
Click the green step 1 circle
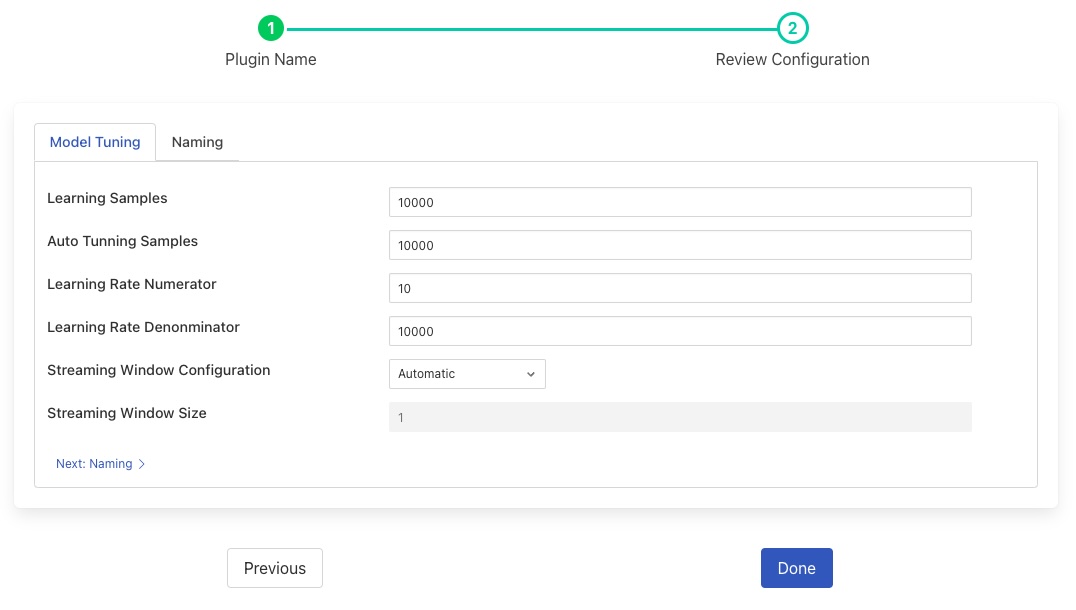pyautogui.click(x=270, y=28)
